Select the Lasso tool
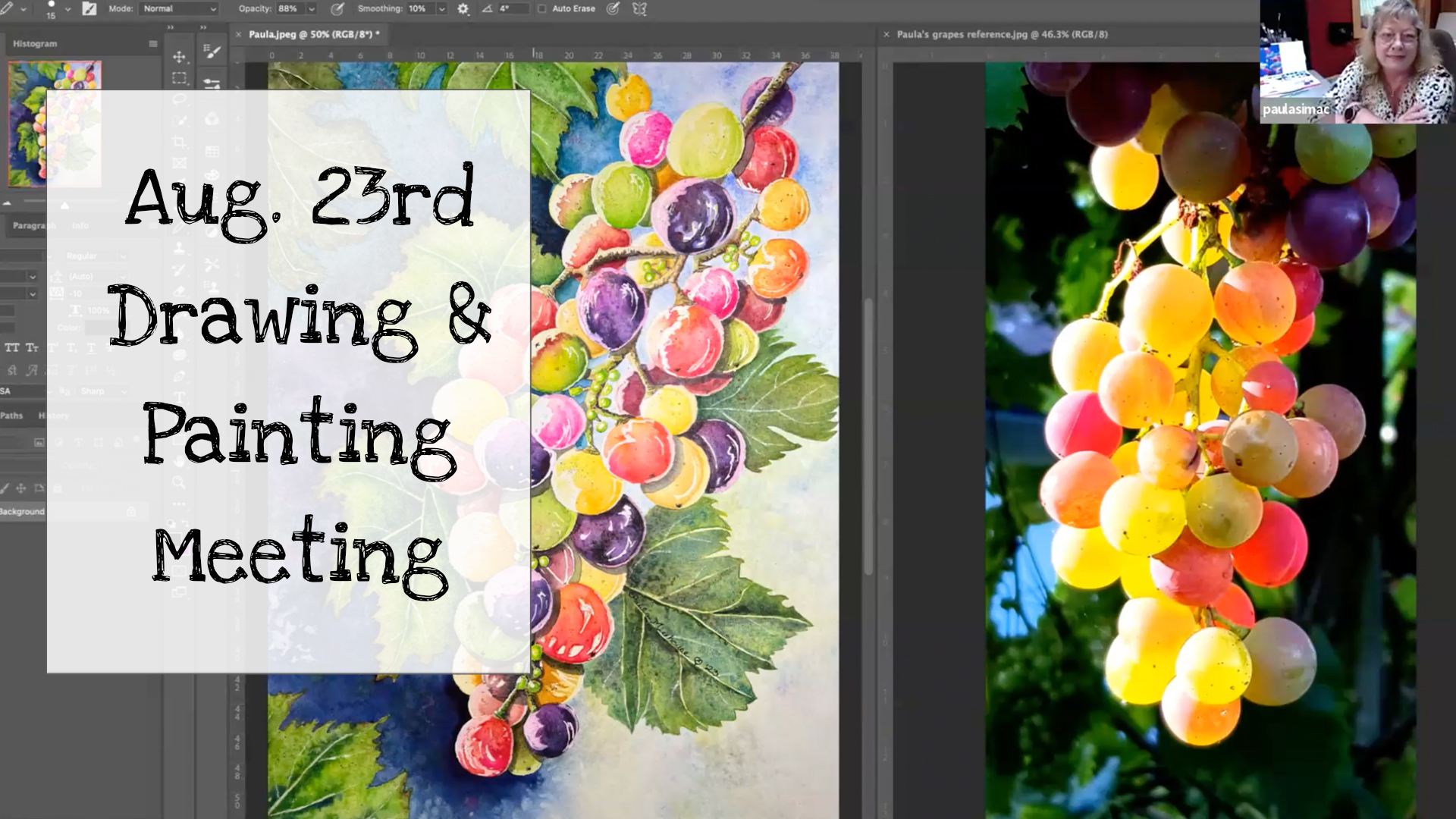 [179, 99]
